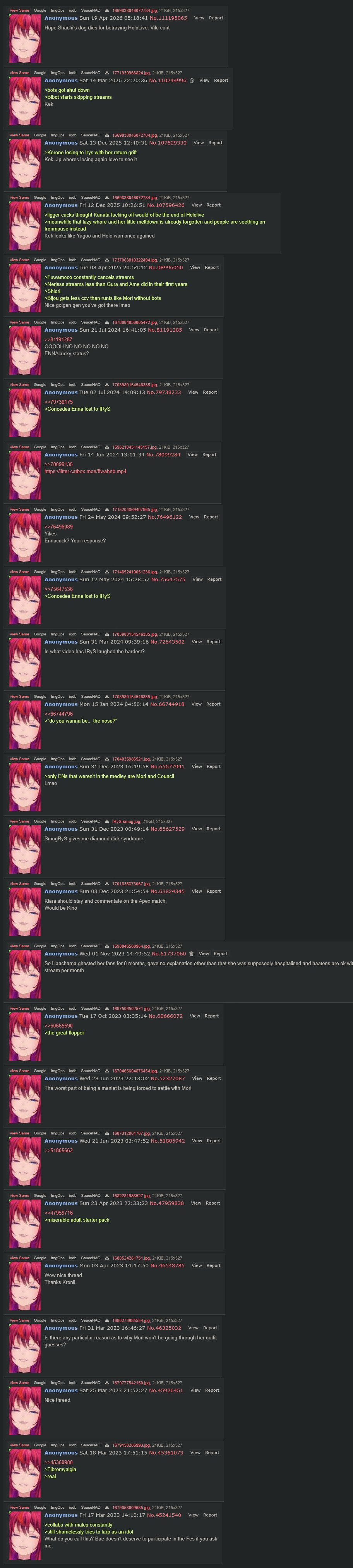Open the catbox.moe 8wahnb.mp4 link

tap(85, 472)
